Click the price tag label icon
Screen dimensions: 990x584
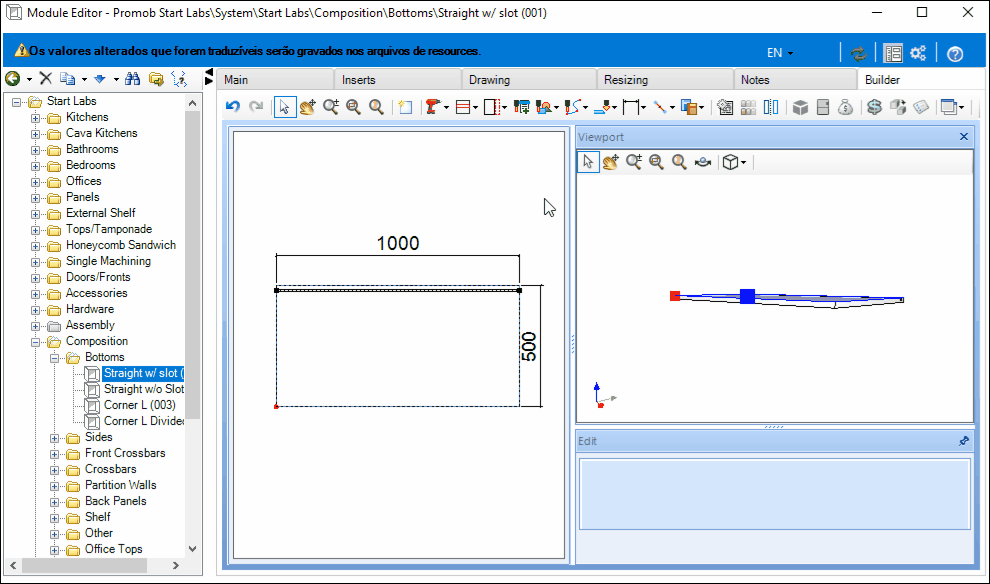921,107
